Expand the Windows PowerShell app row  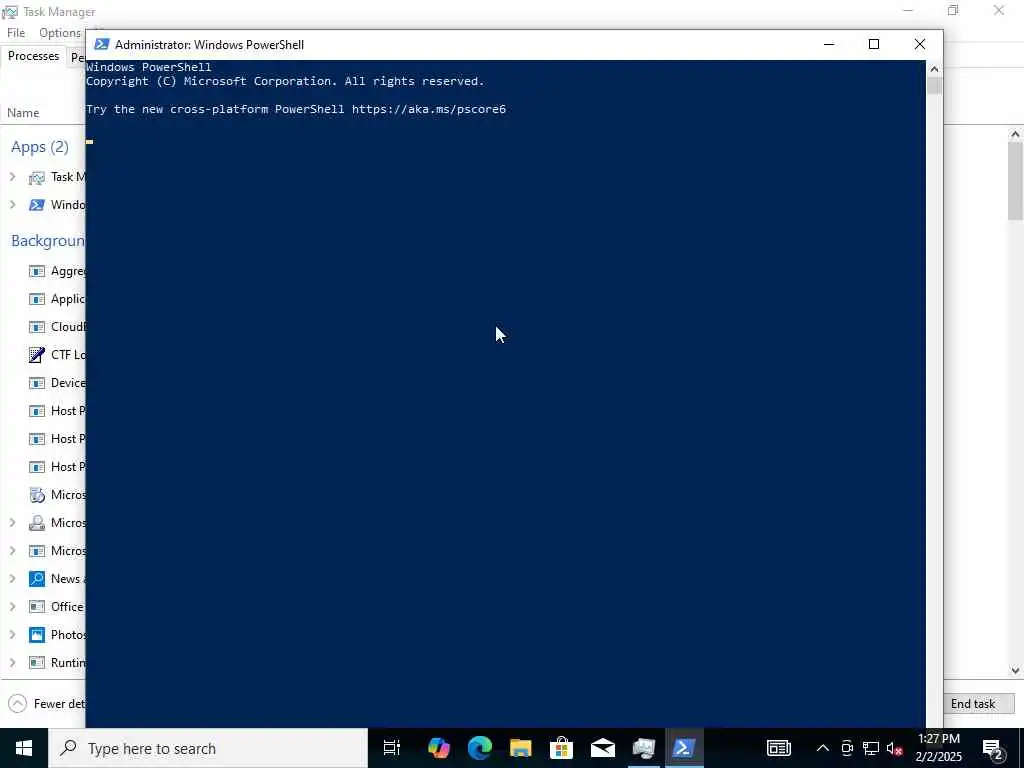click(x=12, y=205)
